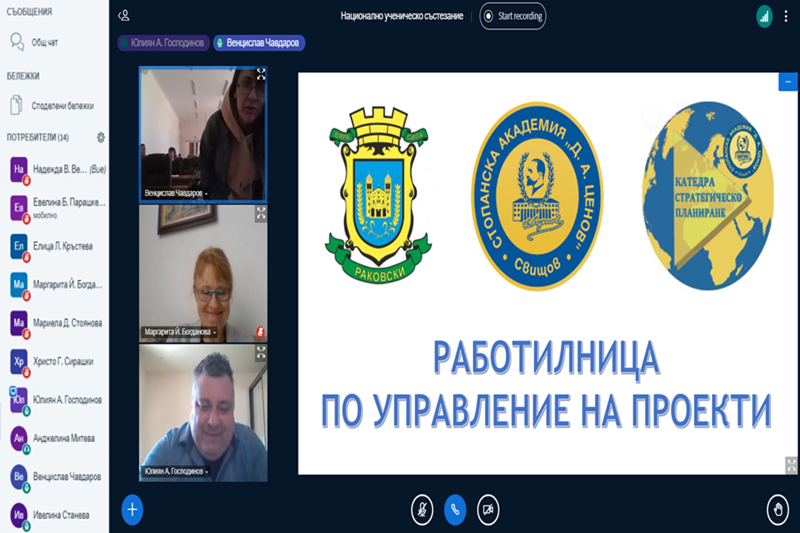Click Start recording button
800x533 pixels.
point(513,16)
